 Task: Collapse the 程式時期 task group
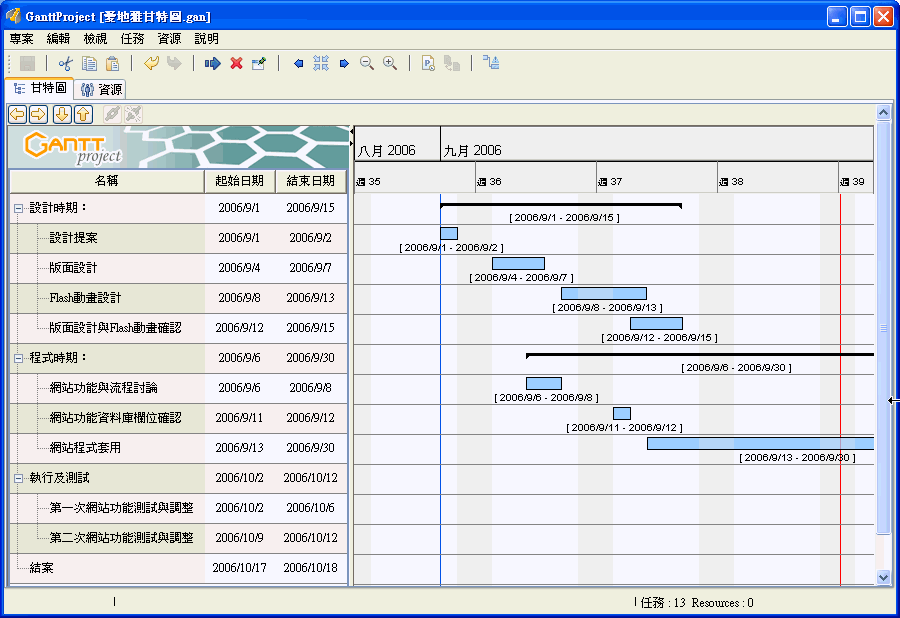(18, 359)
